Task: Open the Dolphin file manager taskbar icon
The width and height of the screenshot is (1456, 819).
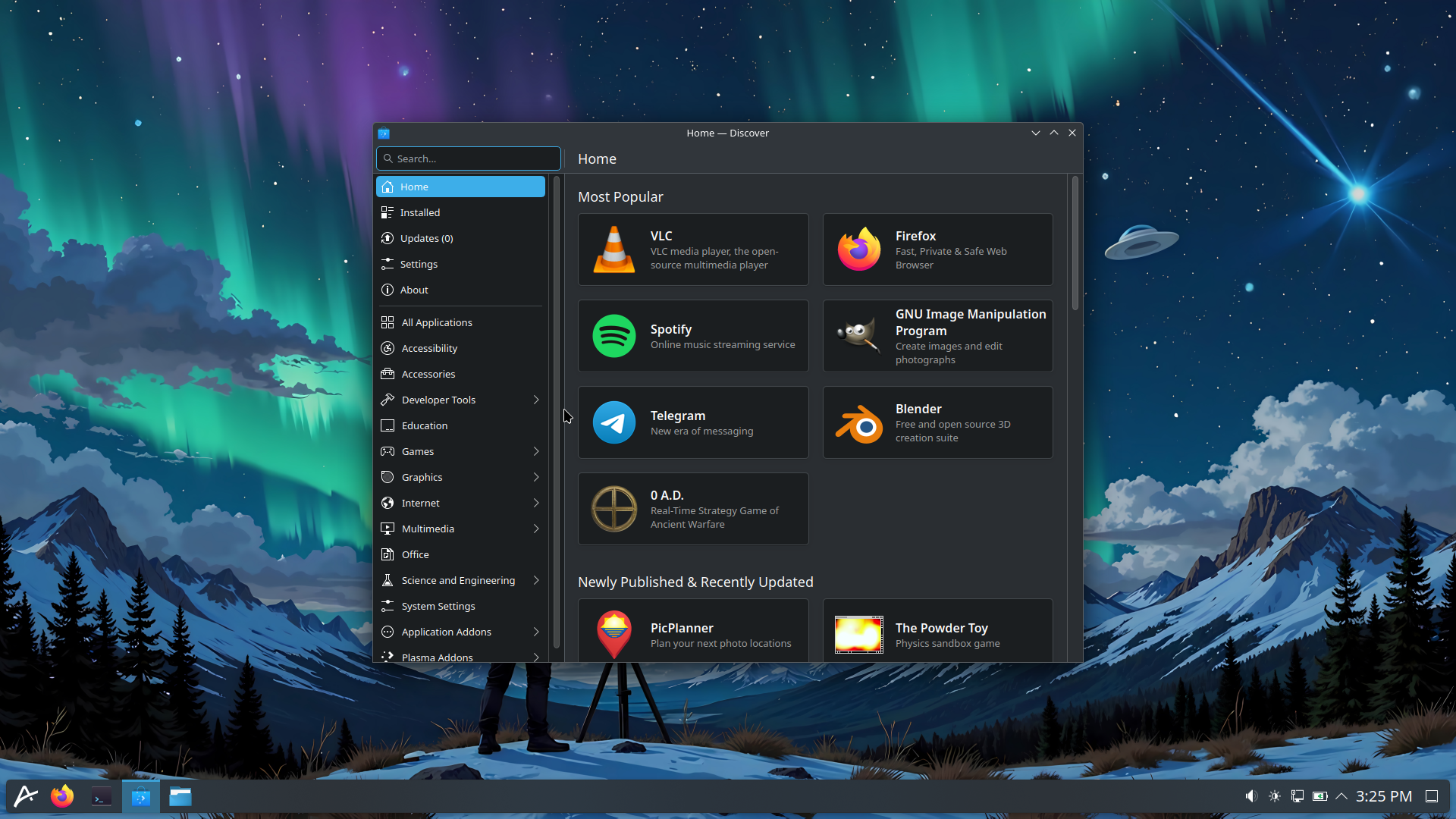Action: pos(180,796)
